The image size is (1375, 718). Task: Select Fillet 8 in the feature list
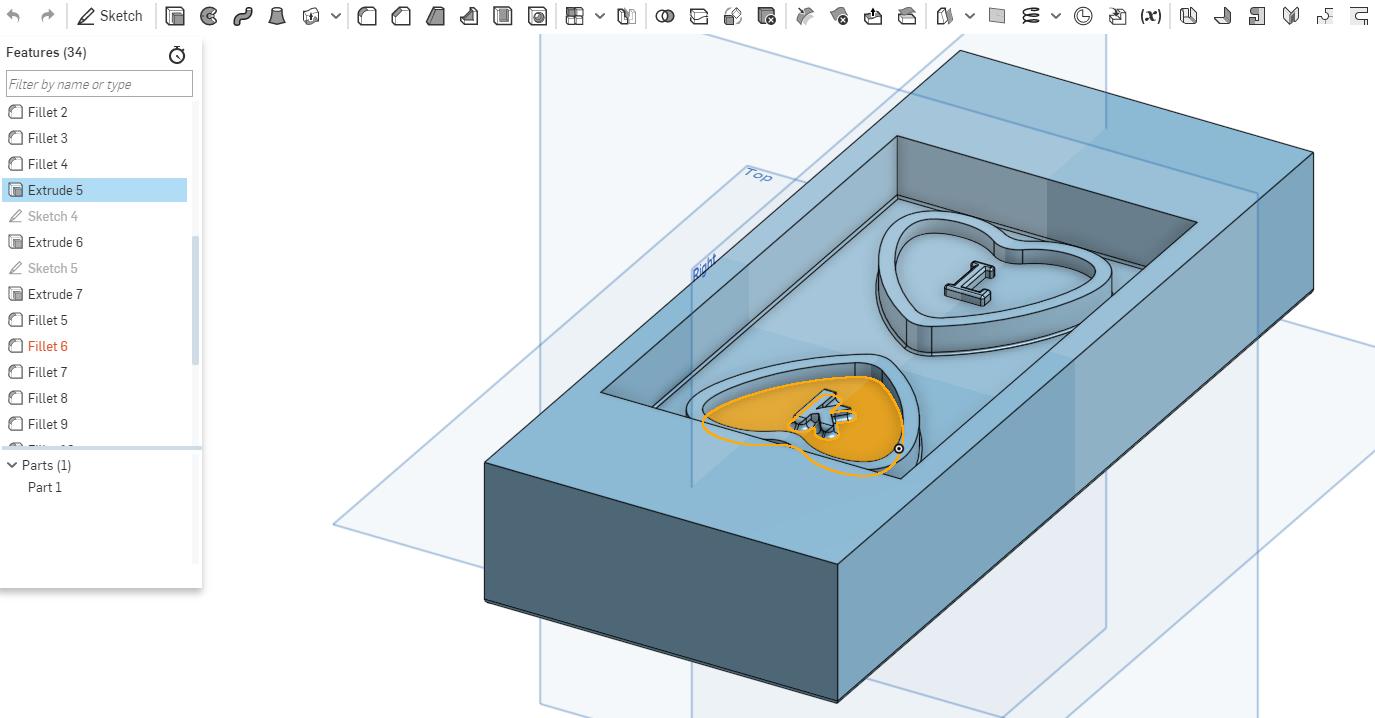pos(95,398)
